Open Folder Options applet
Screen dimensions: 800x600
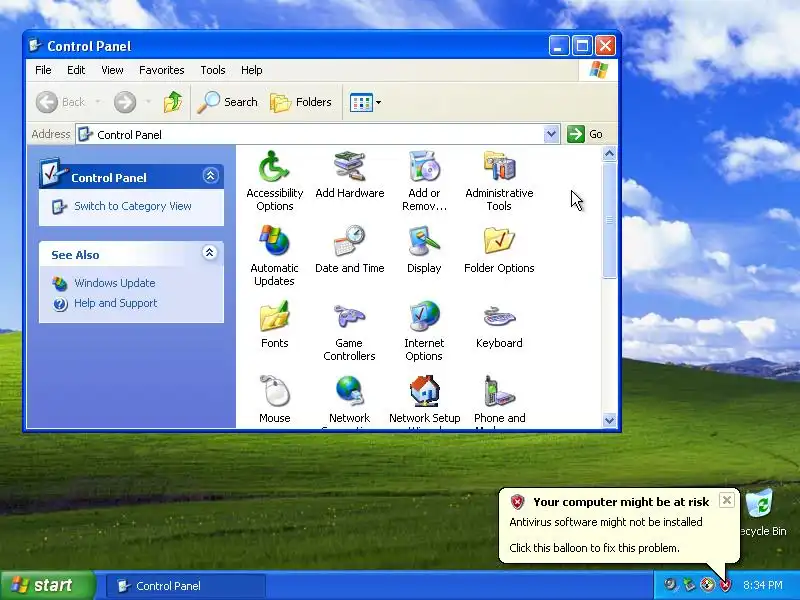click(499, 249)
